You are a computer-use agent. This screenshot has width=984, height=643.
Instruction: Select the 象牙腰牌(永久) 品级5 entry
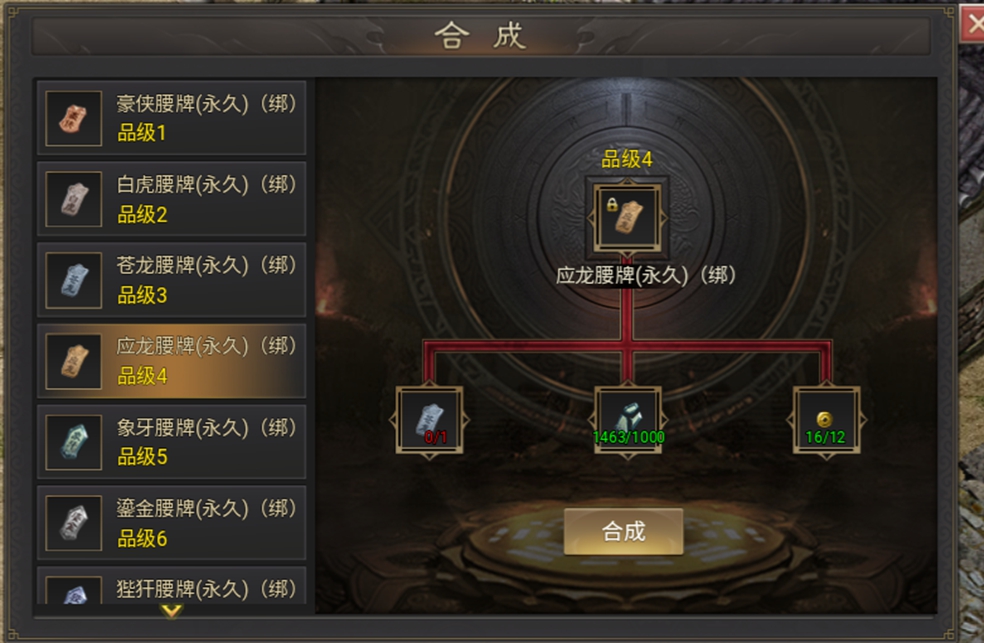[171, 442]
